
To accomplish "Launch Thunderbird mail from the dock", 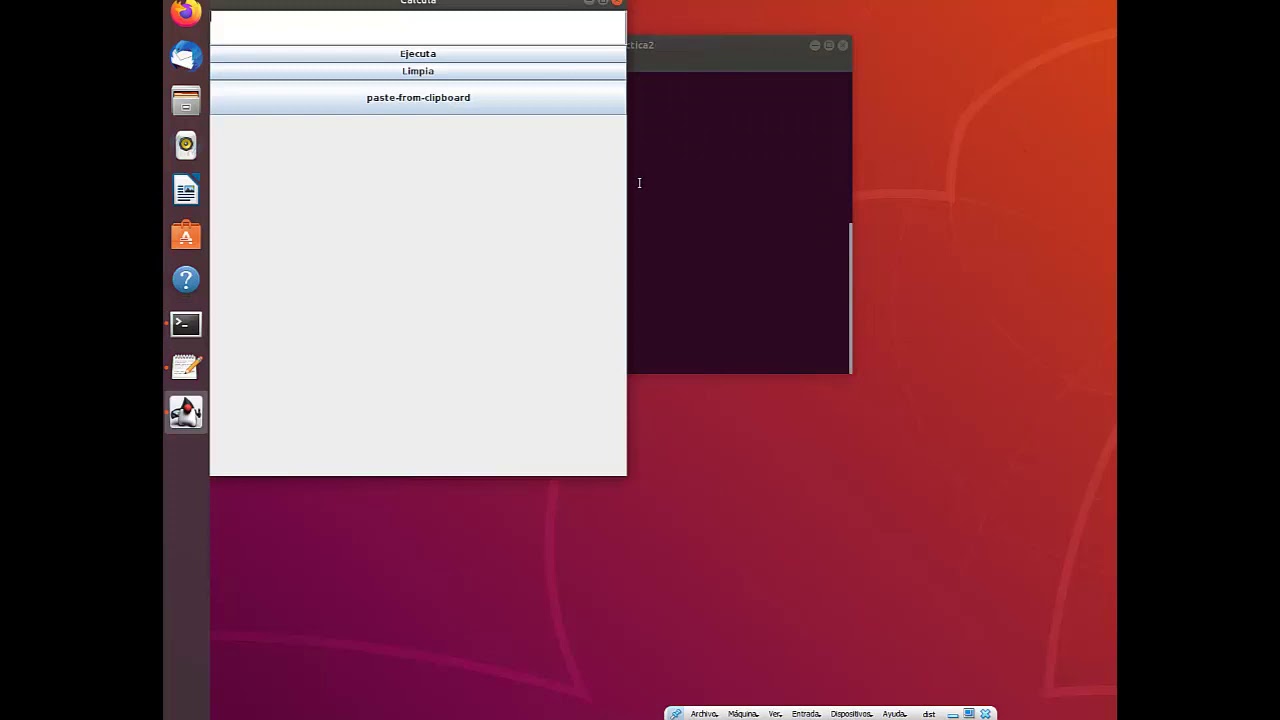I will tap(186, 56).
